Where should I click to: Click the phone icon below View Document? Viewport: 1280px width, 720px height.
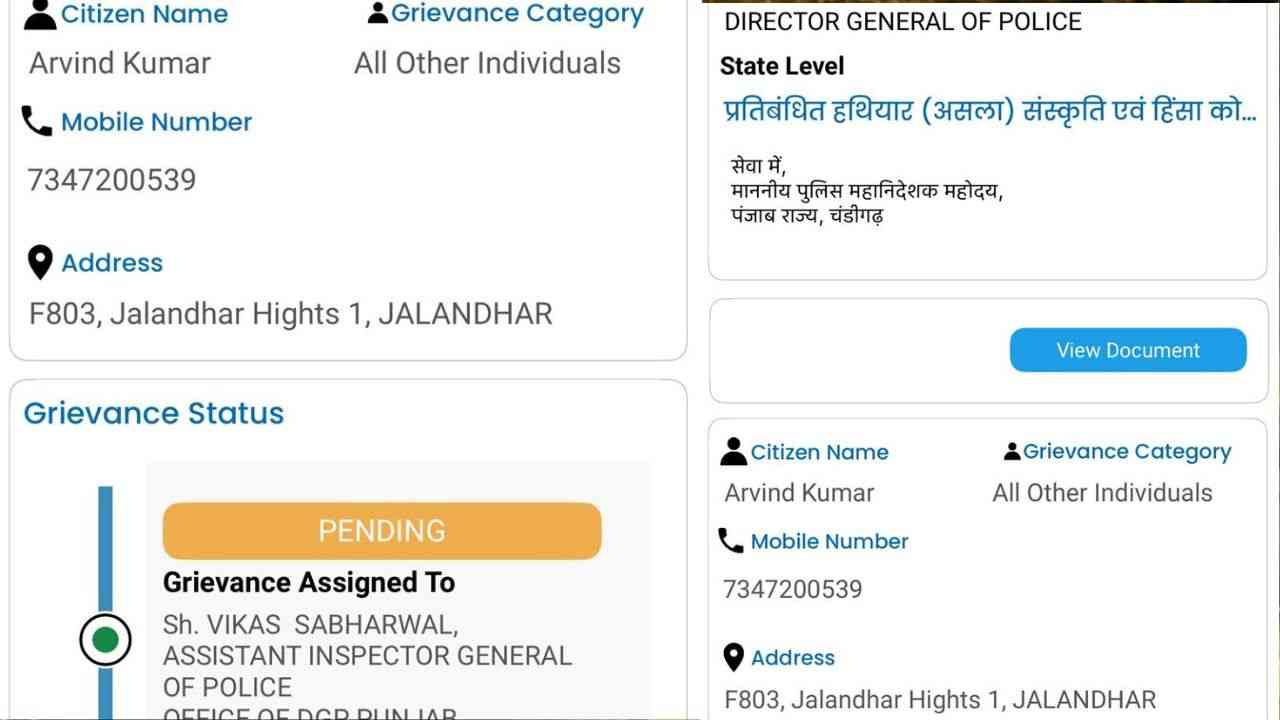point(731,541)
